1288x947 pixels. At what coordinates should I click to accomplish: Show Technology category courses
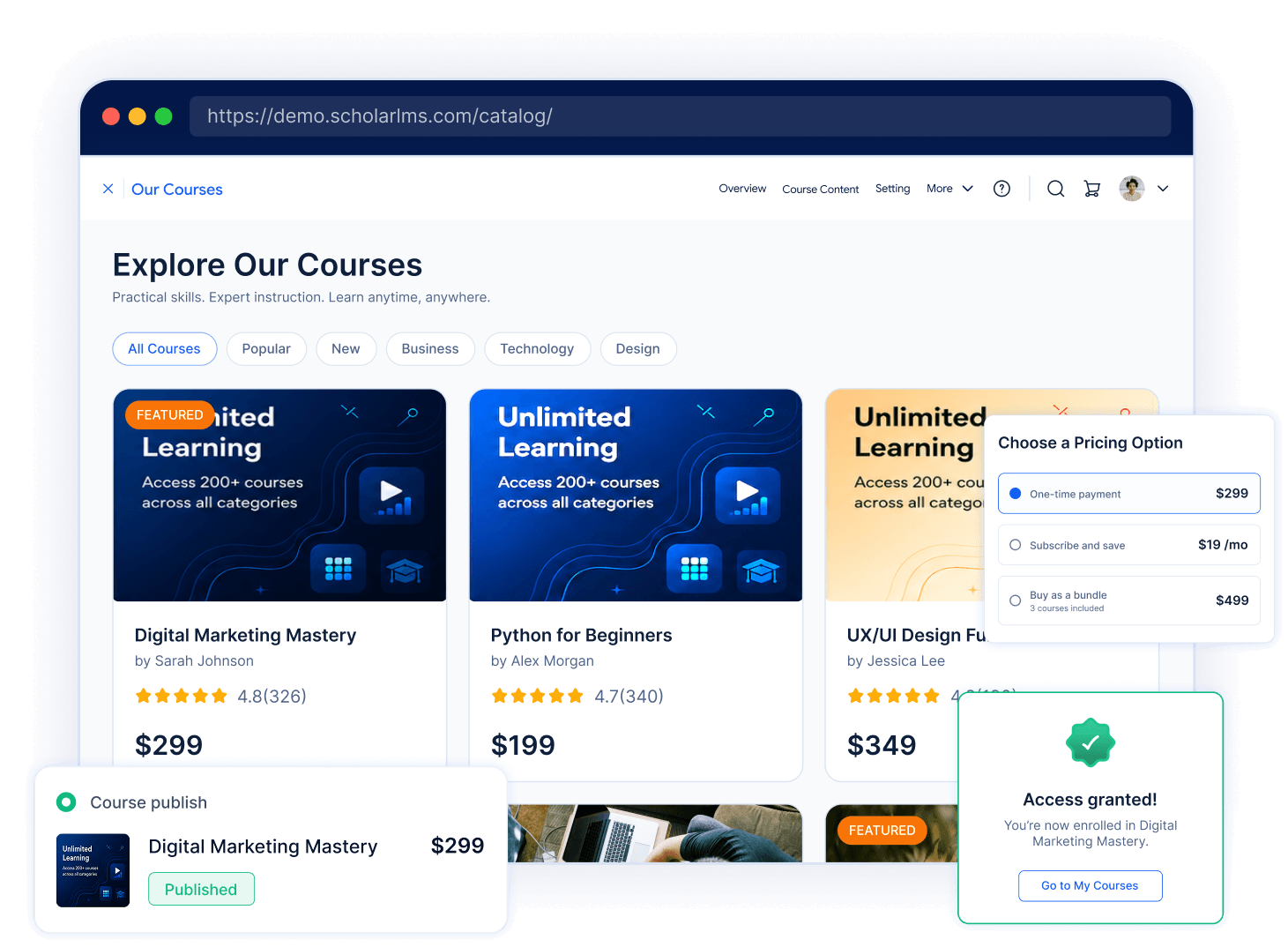pos(537,348)
